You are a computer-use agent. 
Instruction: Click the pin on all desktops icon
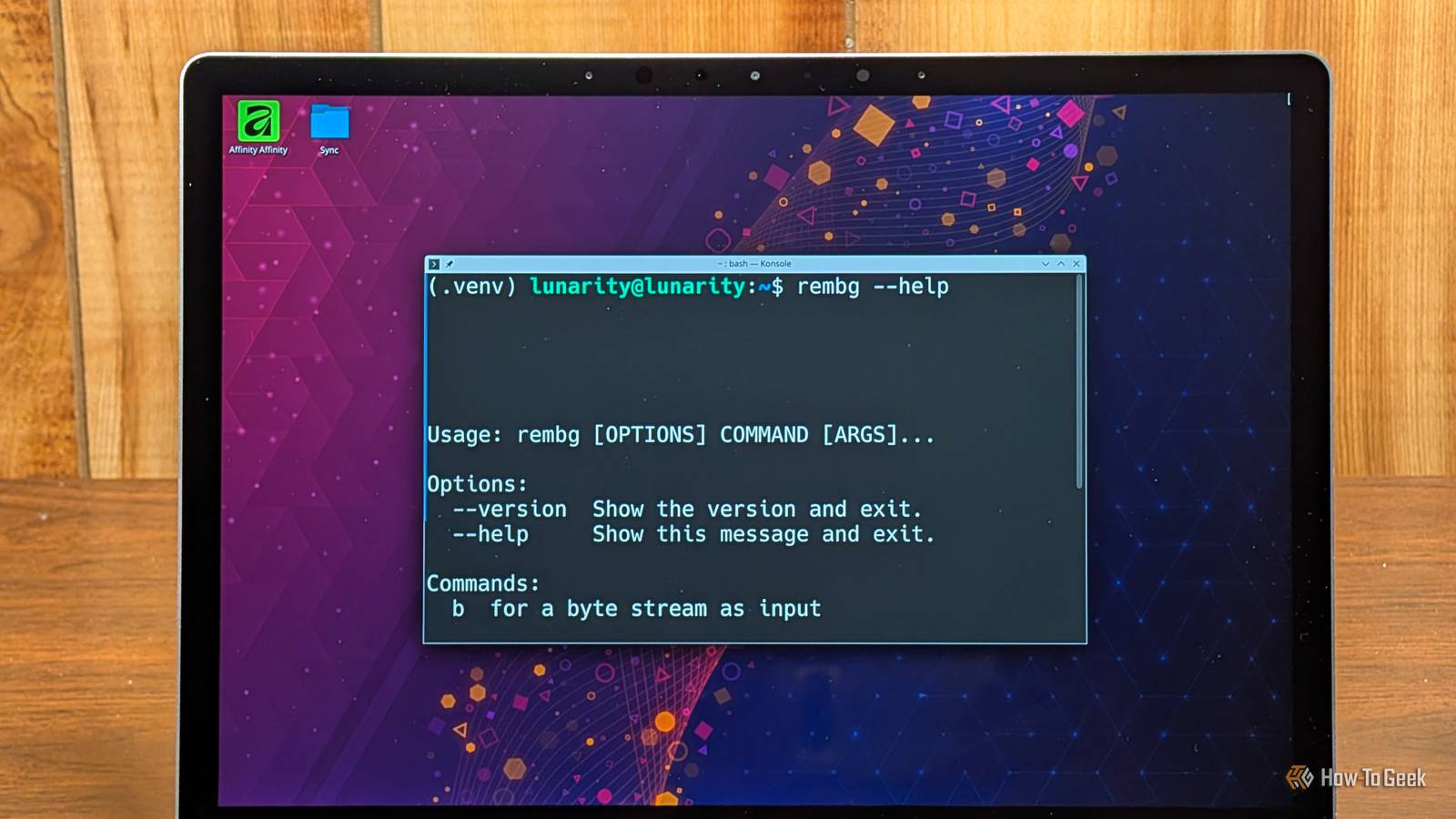(450, 264)
